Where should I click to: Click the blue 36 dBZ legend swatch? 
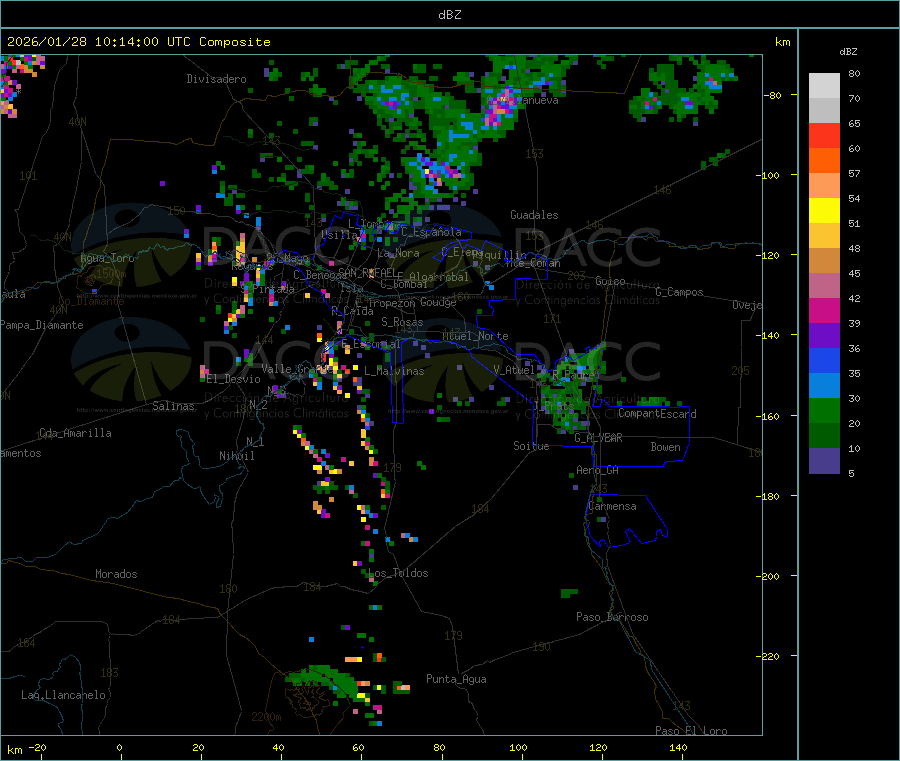coord(824,360)
